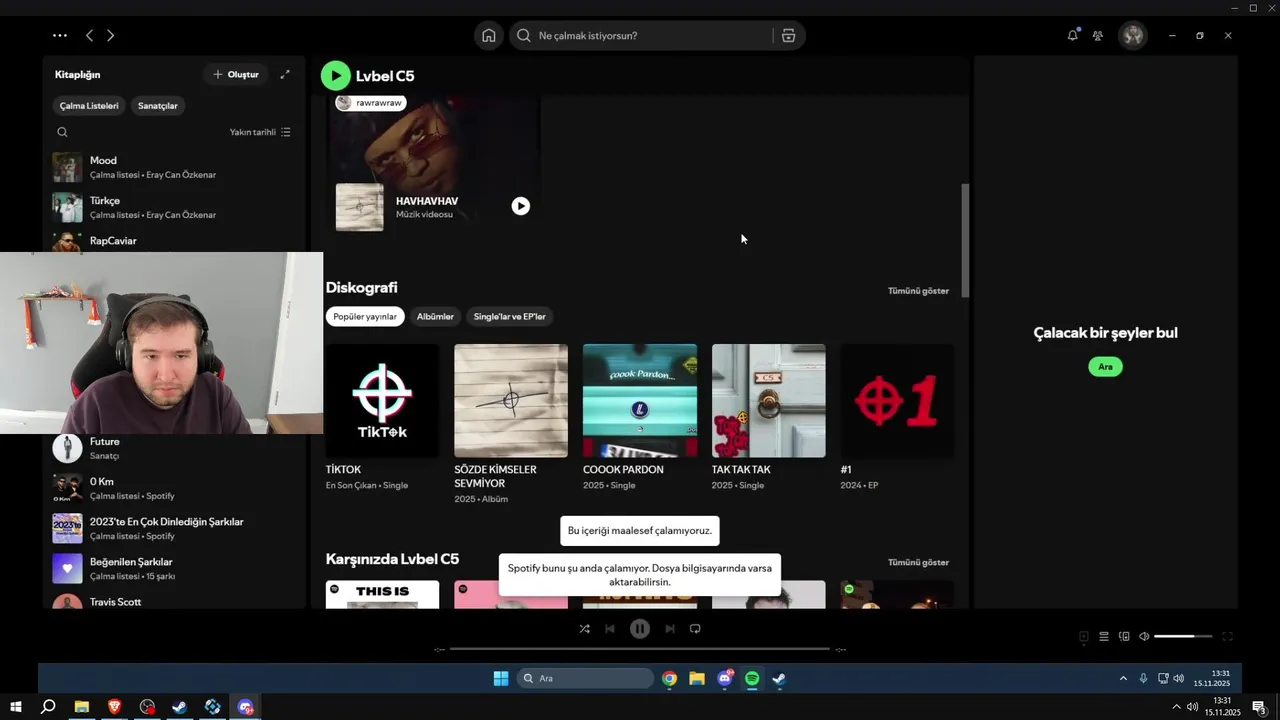Open the notification center at the bottom-right corner
Viewport: 1280px width, 720px height.
pos(1259,707)
